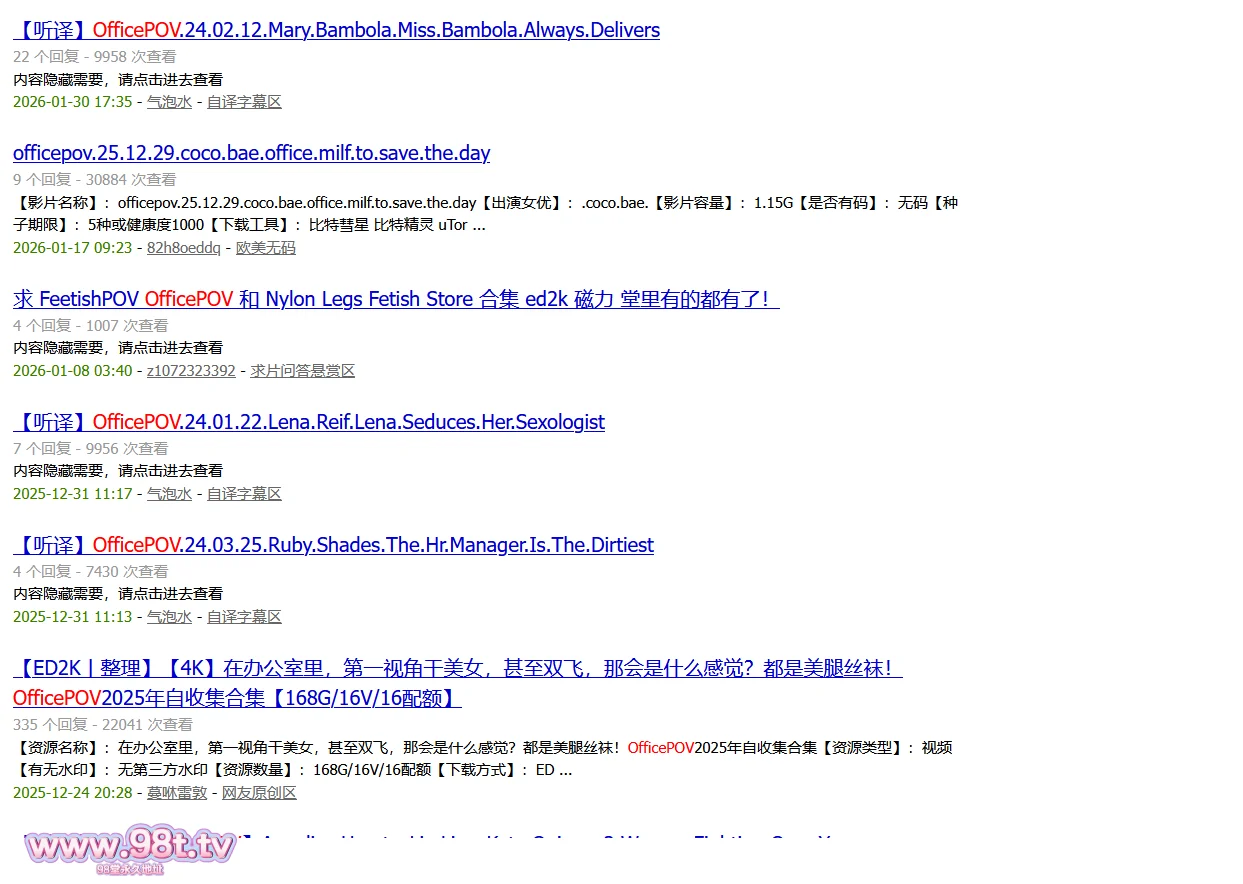Click the snippet beginning '【影片名称】: officepov.25.12.29'
This screenshot has height=884, width=1243.
(x=486, y=214)
